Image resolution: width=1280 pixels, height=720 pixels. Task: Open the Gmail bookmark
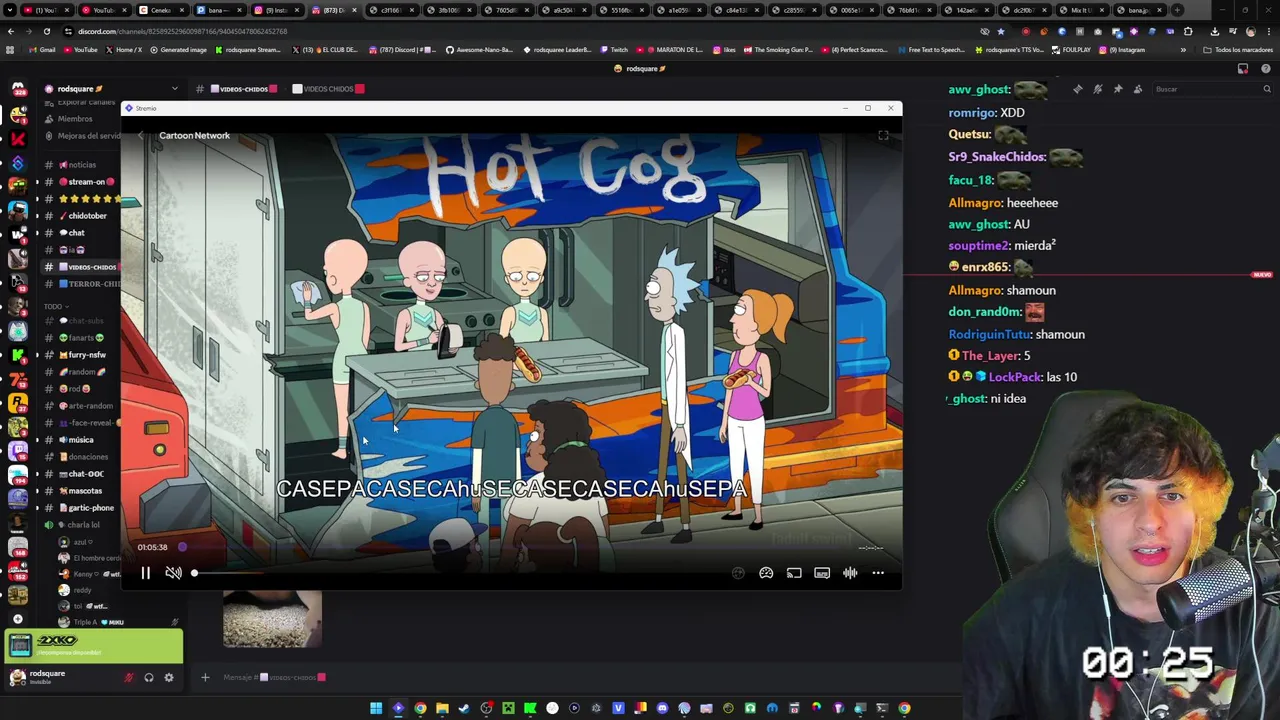point(42,50)
